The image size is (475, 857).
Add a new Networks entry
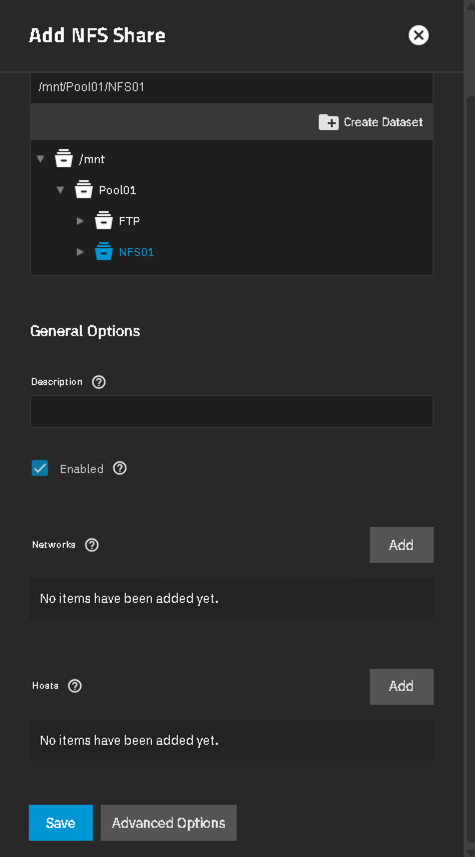point(402,545)
